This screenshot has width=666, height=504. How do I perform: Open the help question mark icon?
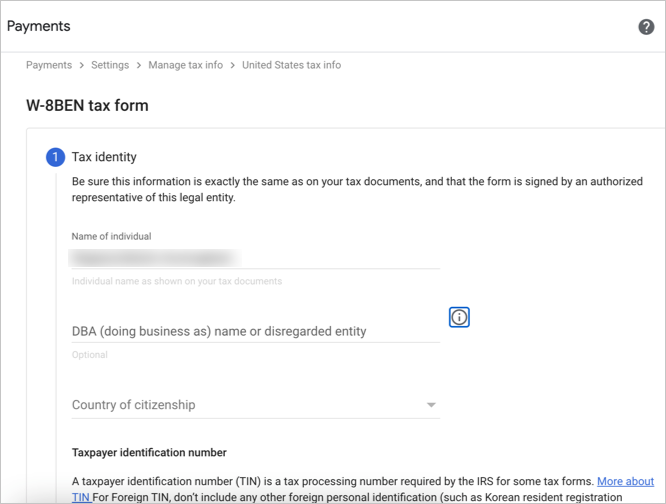click(x=646, y=27)
